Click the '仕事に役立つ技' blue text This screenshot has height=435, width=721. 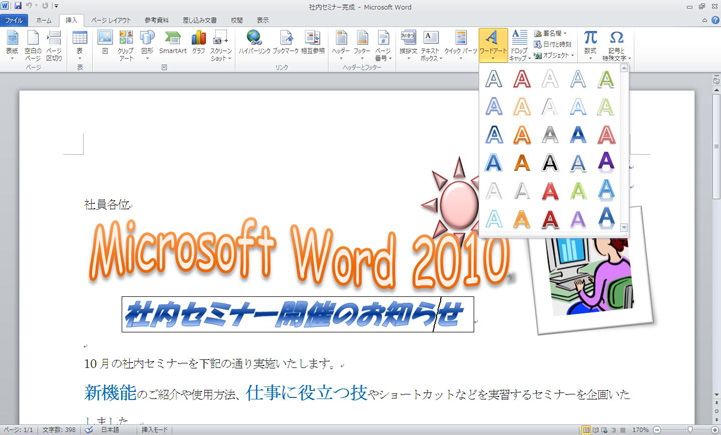click(x=306, y=393)
